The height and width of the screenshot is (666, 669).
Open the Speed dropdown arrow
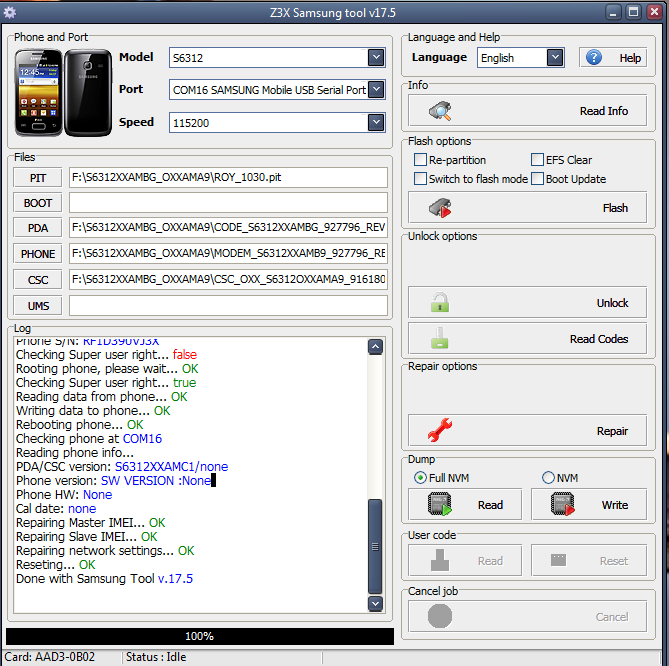376,122
